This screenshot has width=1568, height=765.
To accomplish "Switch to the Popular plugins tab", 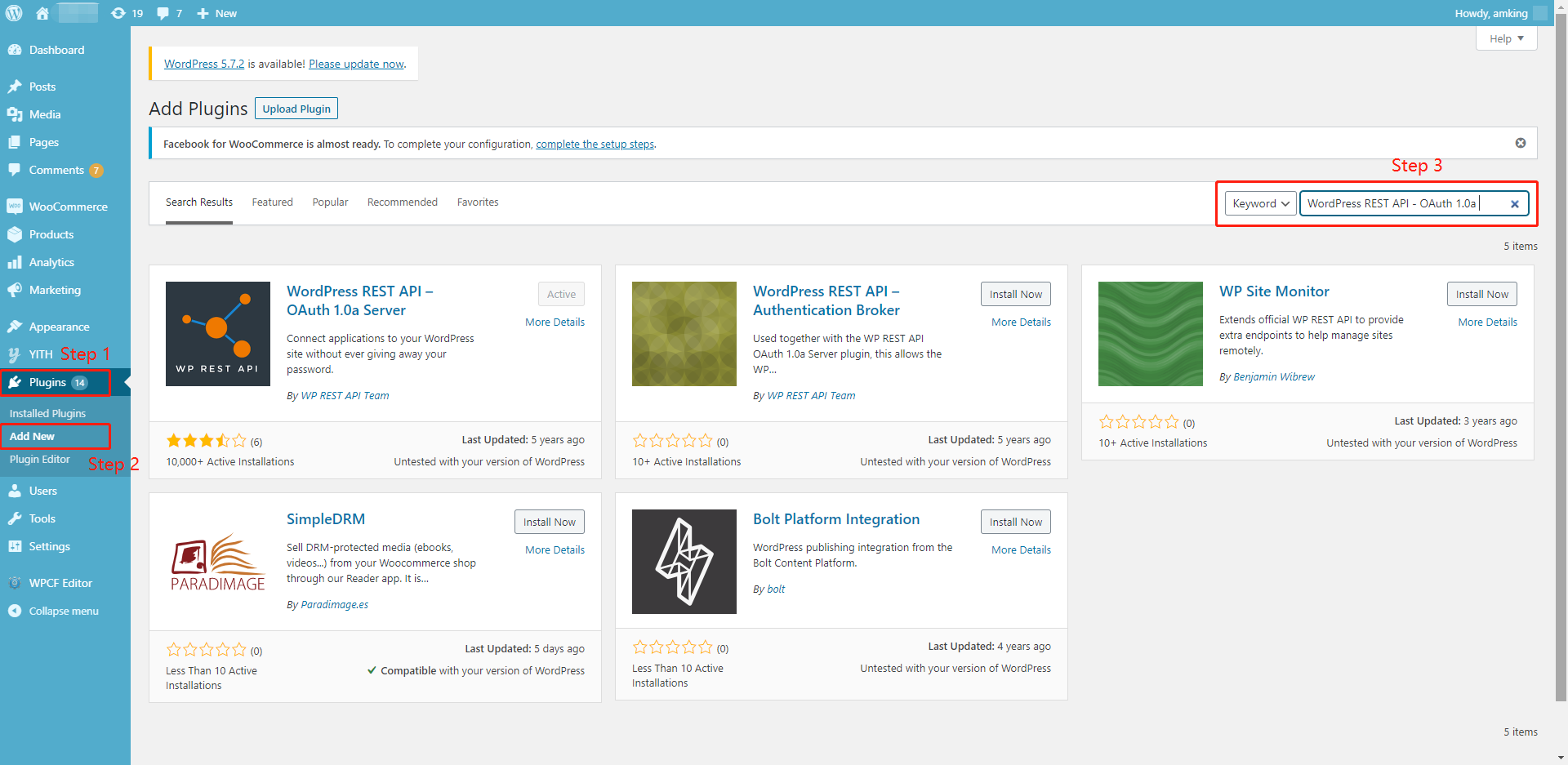I will [x=330, y=202].
